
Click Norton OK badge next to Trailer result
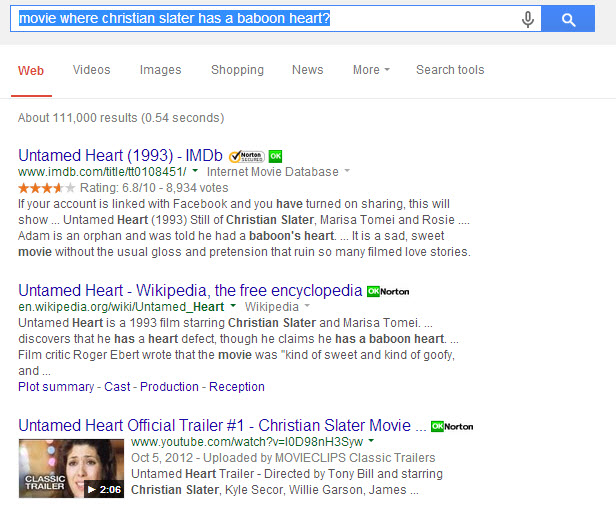[x=452, y=426]
